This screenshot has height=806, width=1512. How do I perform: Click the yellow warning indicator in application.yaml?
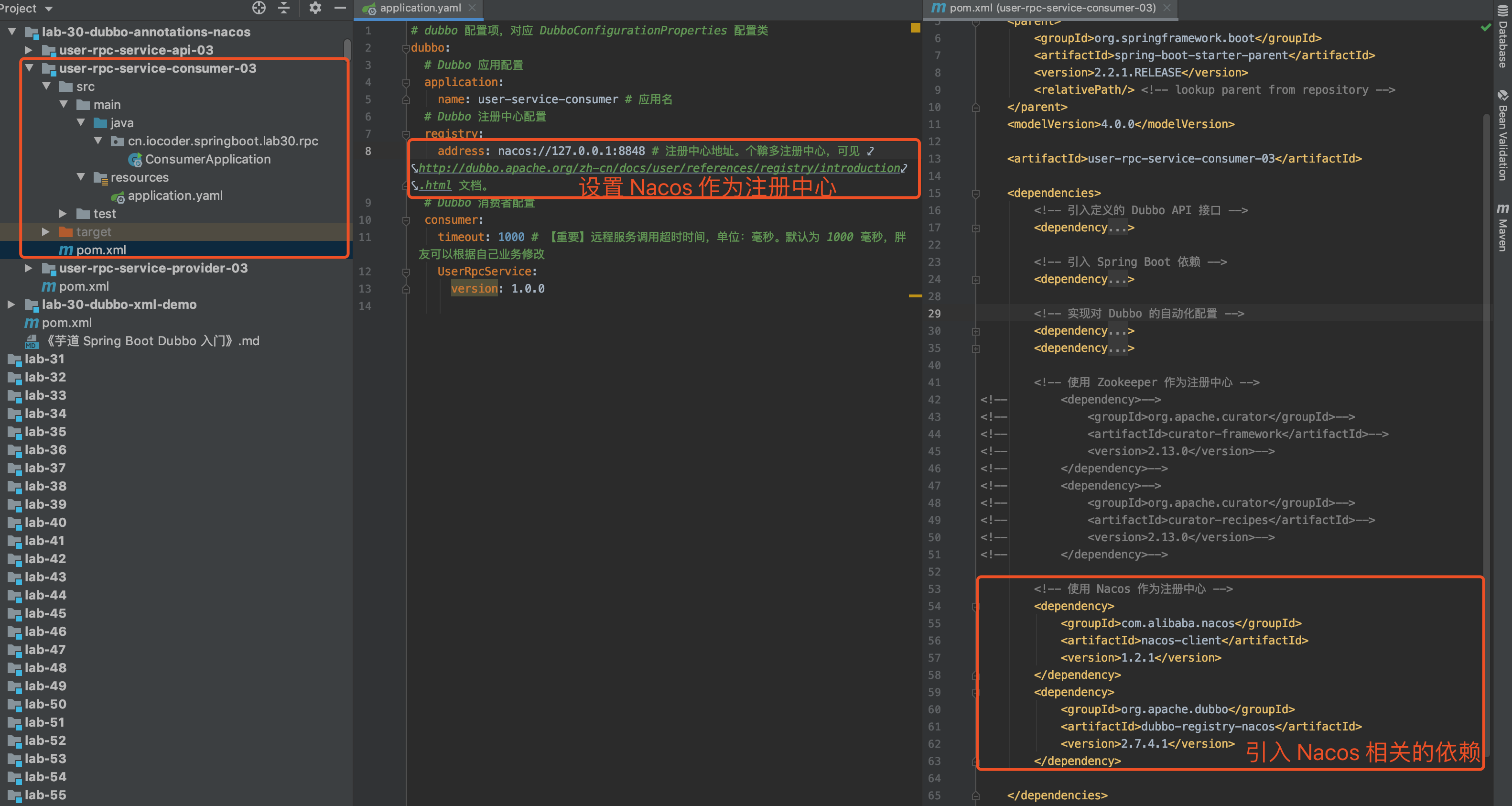point(915,28)
